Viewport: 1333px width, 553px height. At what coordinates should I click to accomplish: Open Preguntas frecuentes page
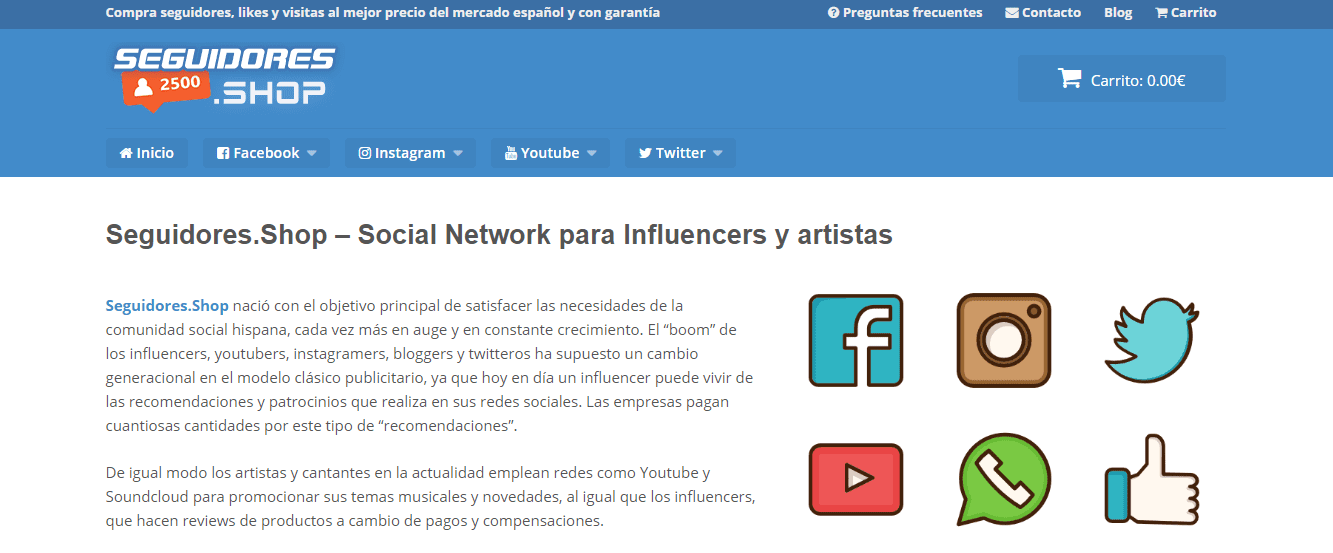click(905, 13)
